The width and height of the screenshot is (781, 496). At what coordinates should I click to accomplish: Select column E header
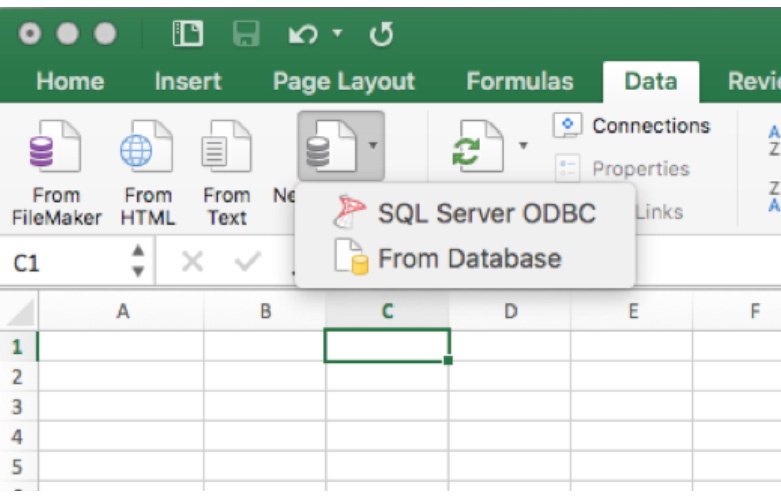(632, 311)
